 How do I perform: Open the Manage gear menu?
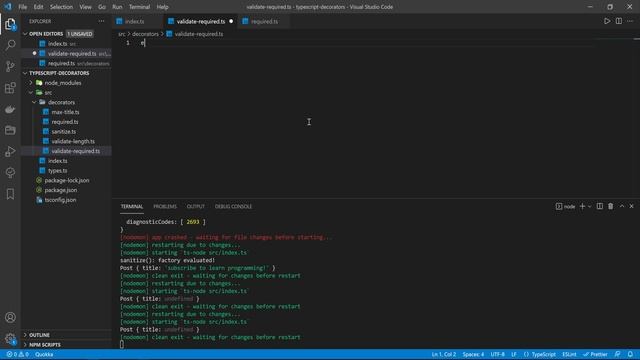10,338
